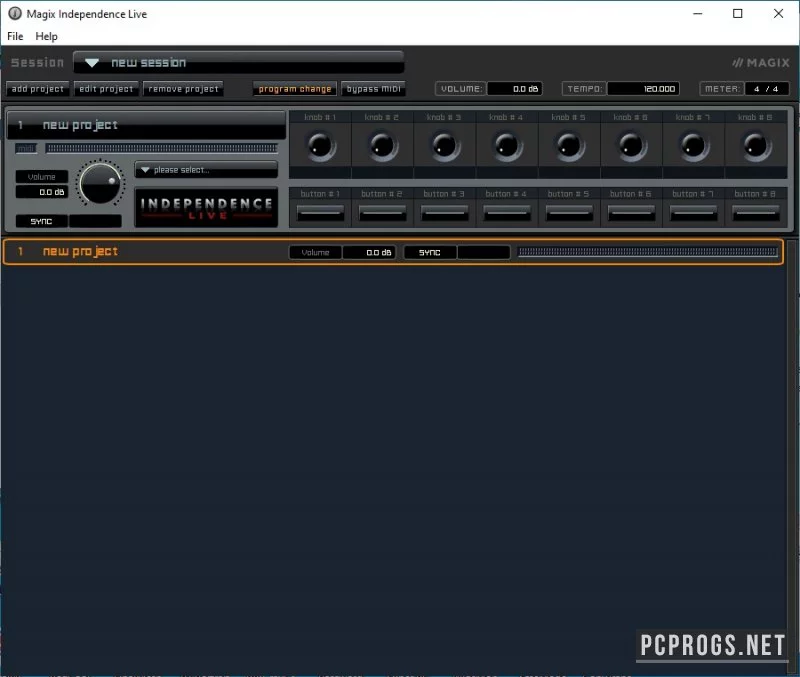Maximize the Magix Independence Live window

(x=738, y=14)
